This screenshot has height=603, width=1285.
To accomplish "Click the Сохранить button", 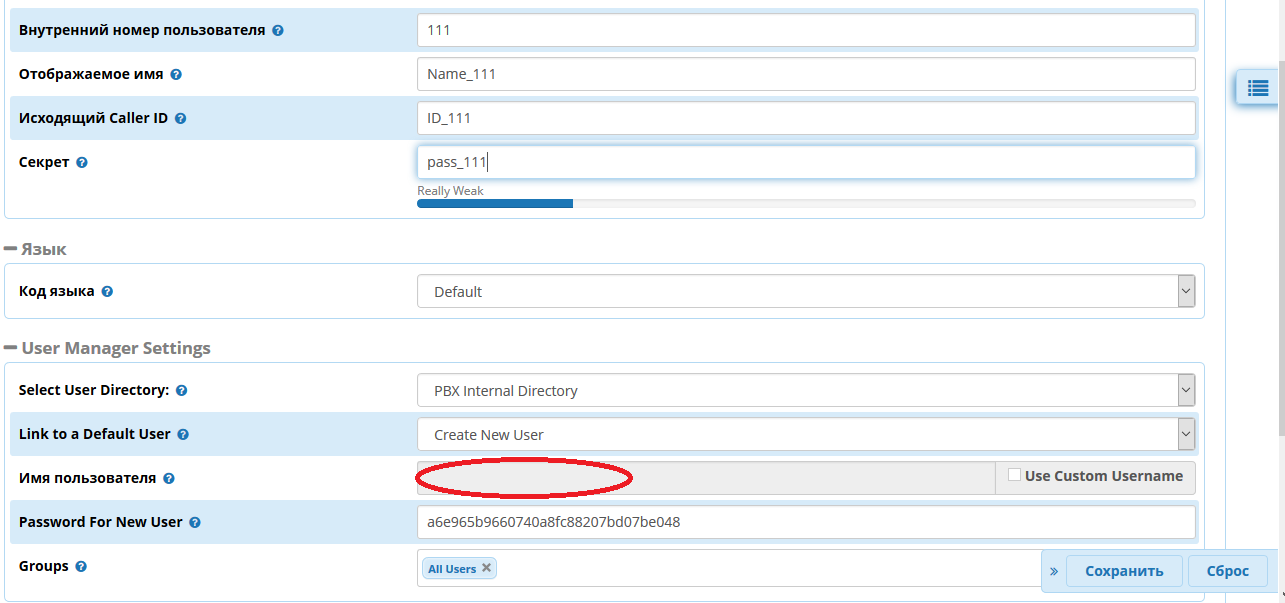I will (1124, 571).
